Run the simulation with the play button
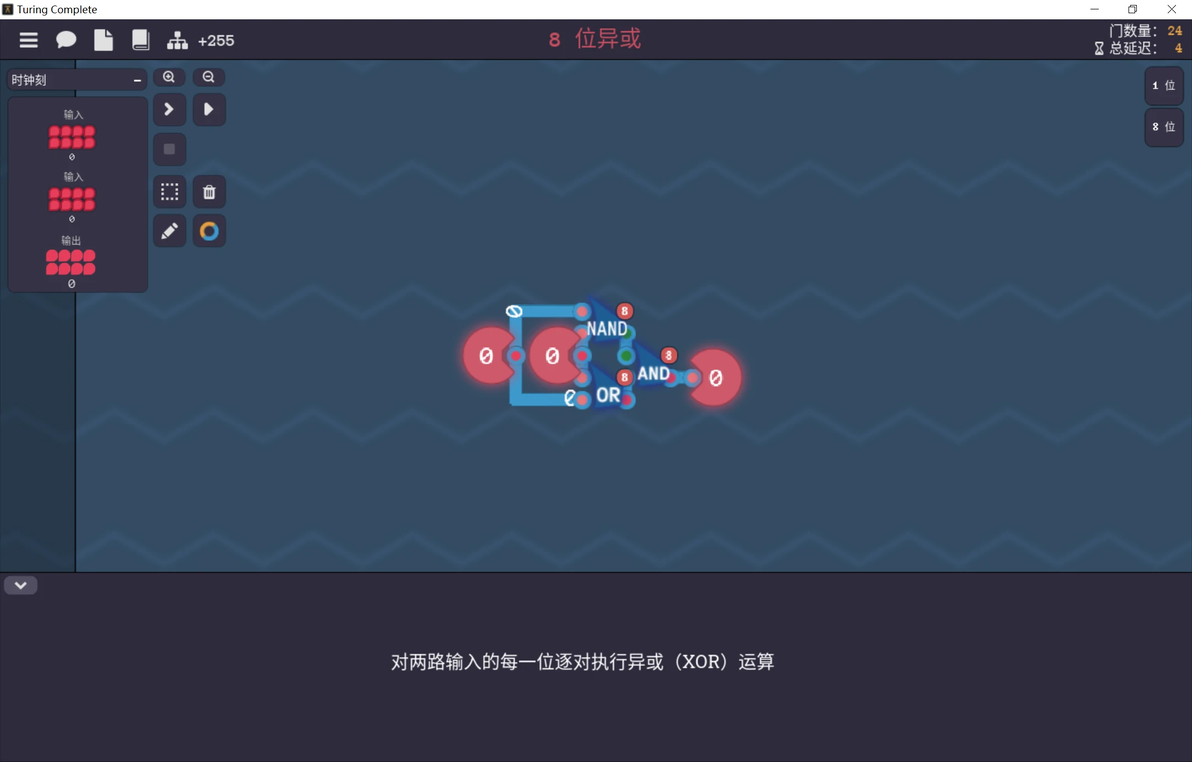The image size is (1192, 762). pos(209,110)
